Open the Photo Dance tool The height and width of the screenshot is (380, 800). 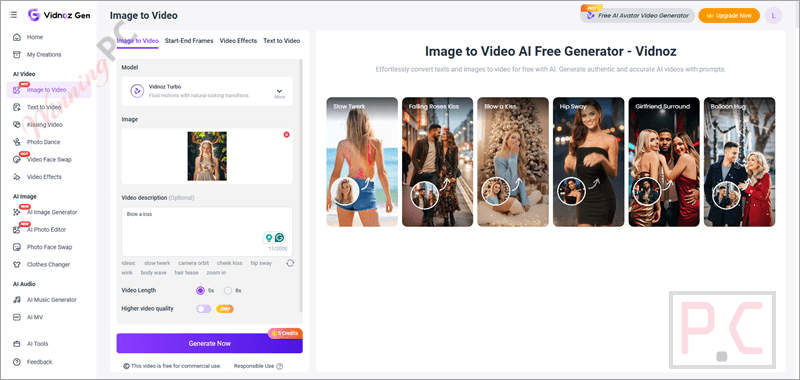[x=43, y=142]
